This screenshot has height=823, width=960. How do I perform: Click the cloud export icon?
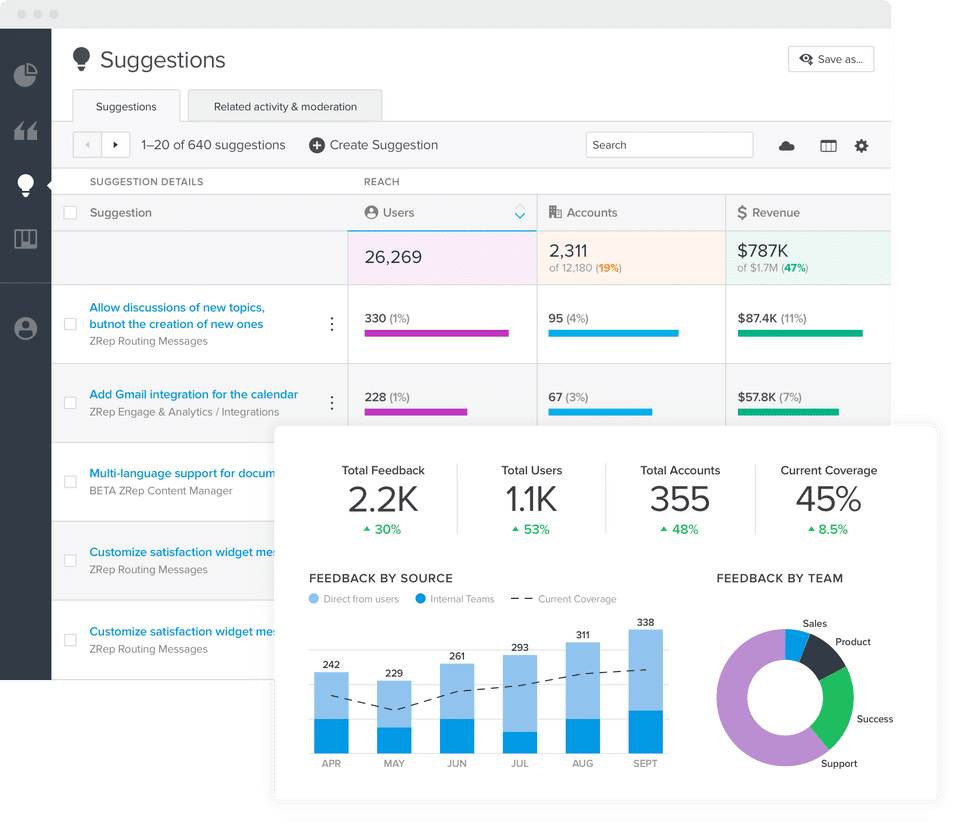click(x=787, y=146)
